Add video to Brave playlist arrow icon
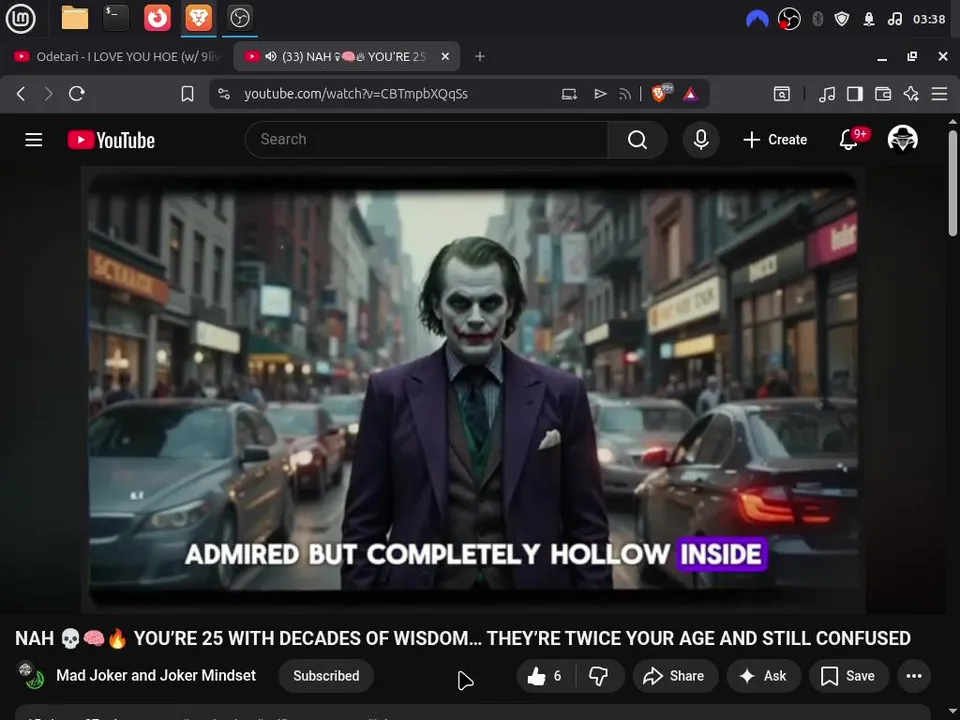Image resolution: width=960 pixels, height=720 pixels. click(x=600, y=94)
